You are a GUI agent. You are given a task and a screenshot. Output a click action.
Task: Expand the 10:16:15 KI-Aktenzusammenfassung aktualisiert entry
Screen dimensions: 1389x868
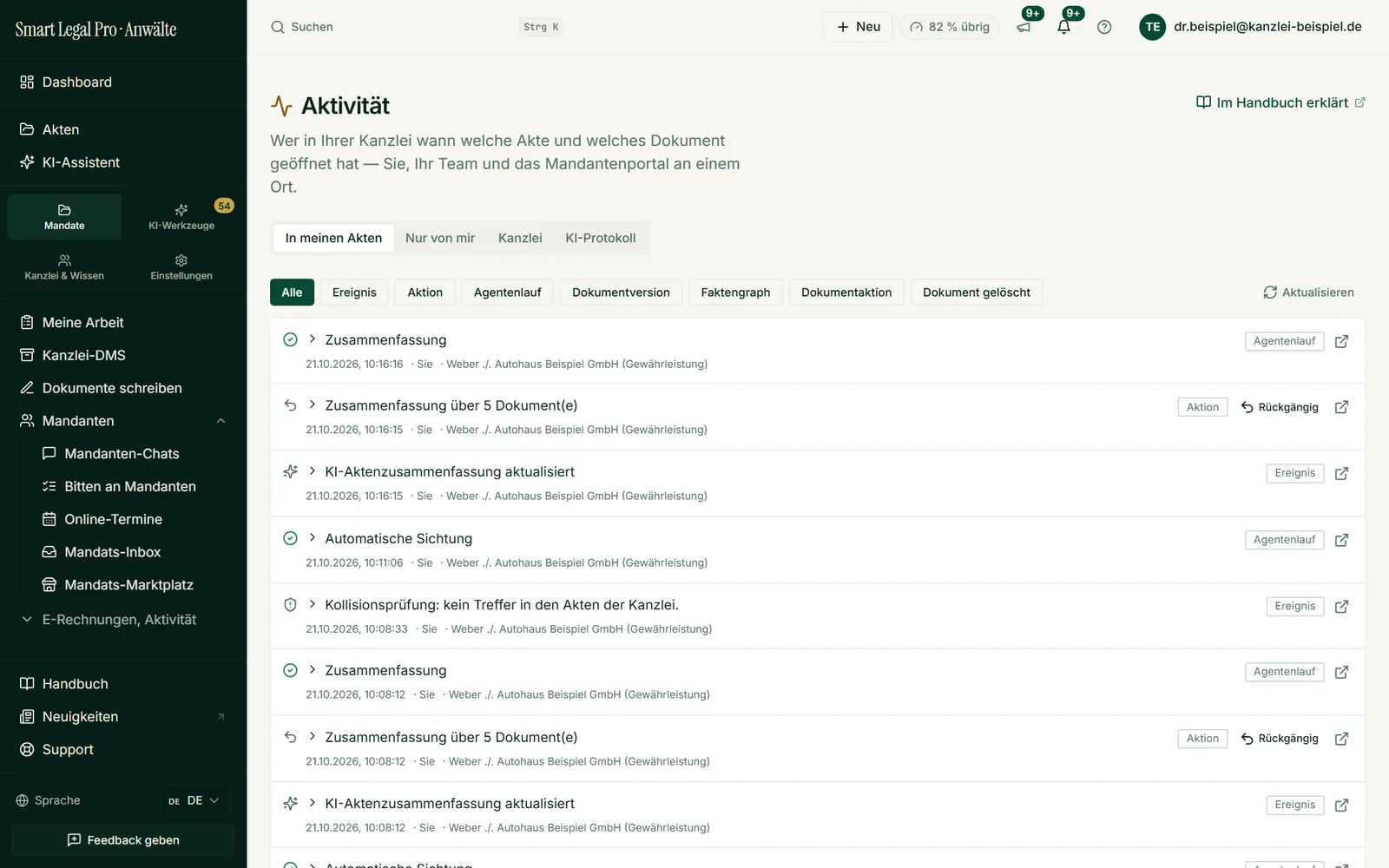[x=313, y=471]
